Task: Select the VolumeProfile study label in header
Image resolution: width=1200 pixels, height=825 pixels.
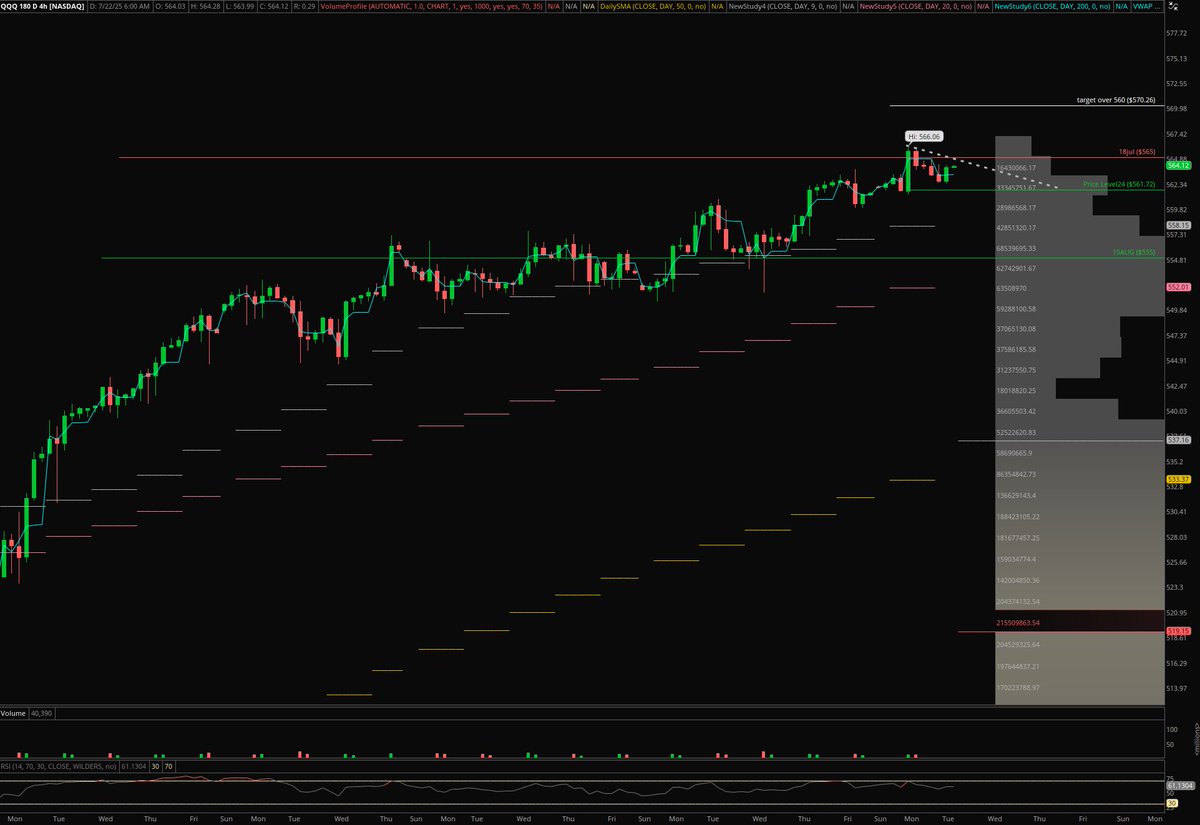Action: [x=433, y=6]
